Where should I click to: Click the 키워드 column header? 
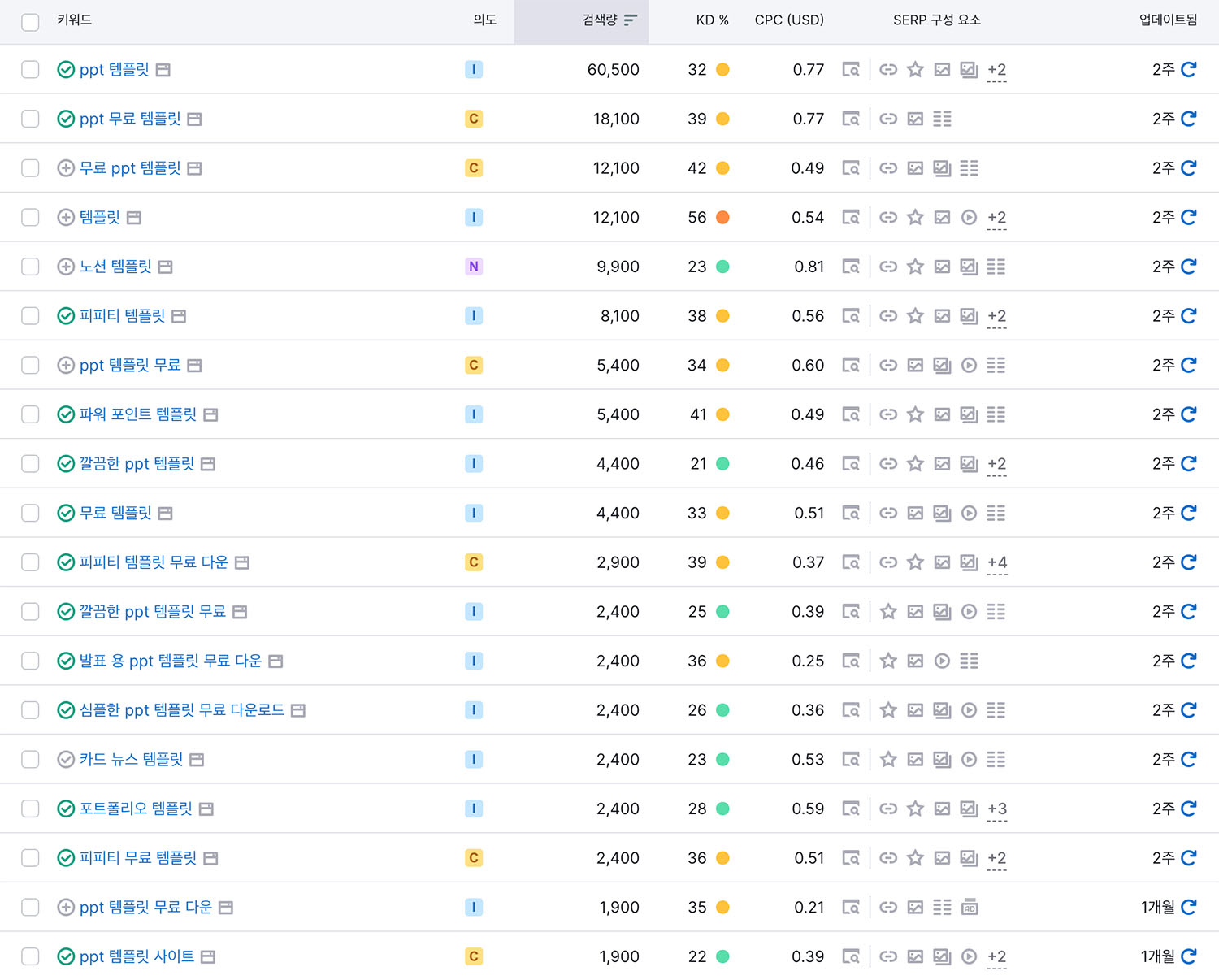(75, 20)
